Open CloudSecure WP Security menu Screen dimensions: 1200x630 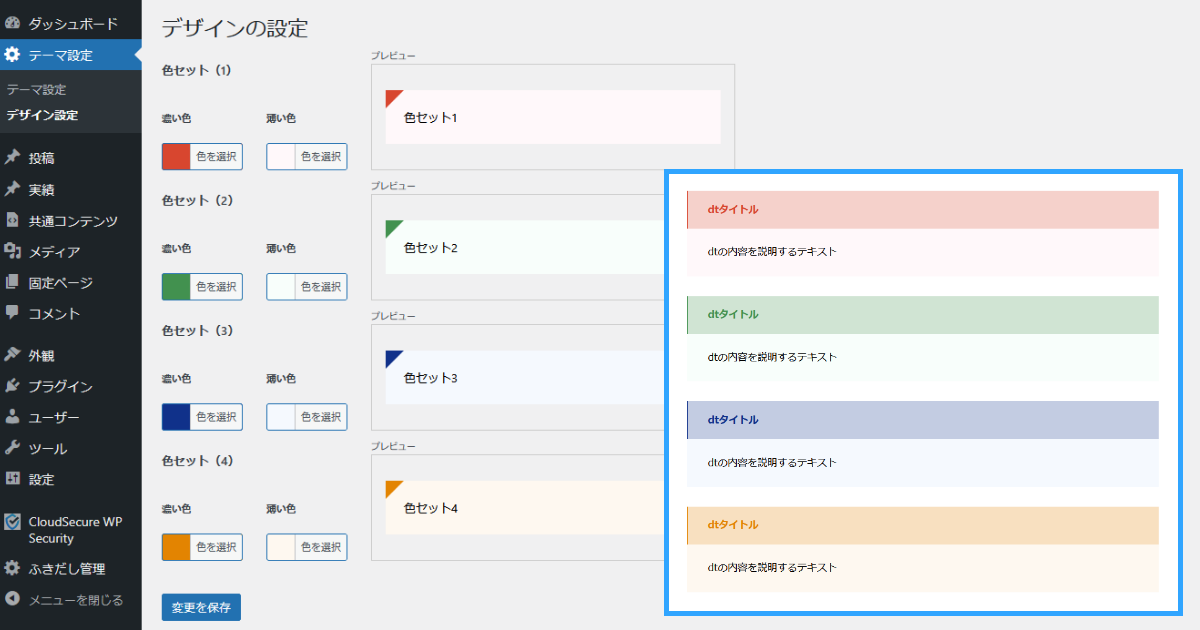click(74, 530)
